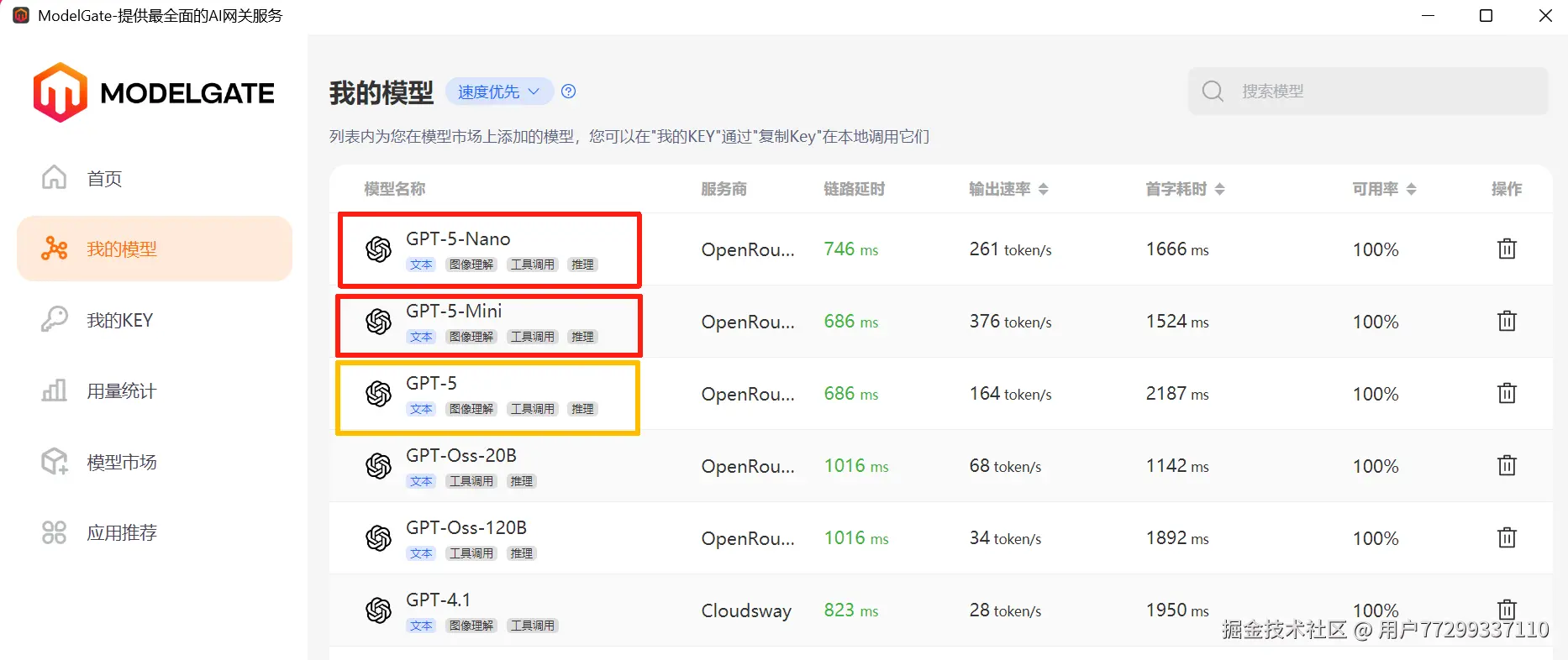This screenshot has height=660, width=1568.
Task: Sort by 可用率 column arrows
Action: pyautogui.click(x=1411, y=189)
